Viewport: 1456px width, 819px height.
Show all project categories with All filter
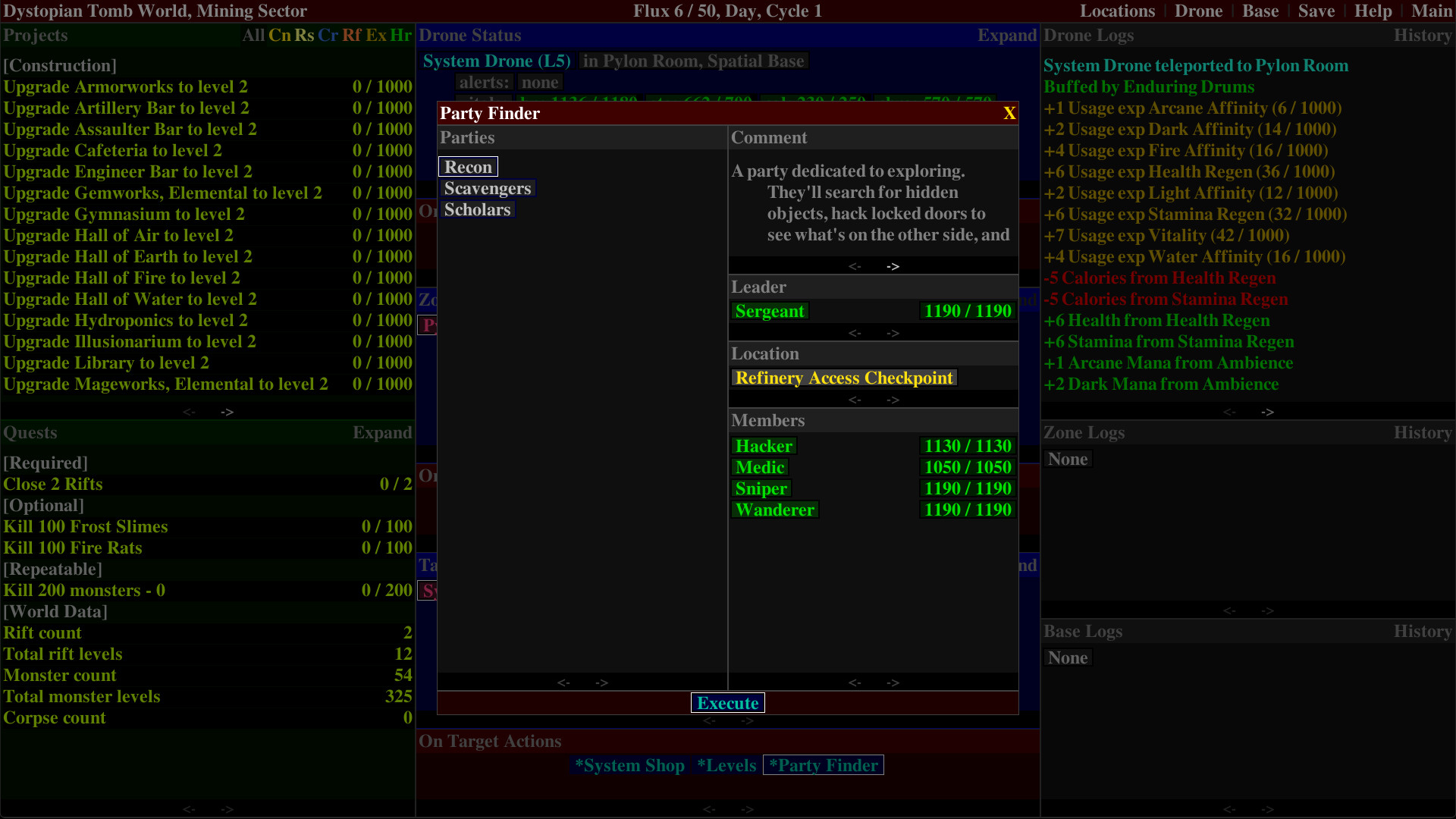[253, 35]
